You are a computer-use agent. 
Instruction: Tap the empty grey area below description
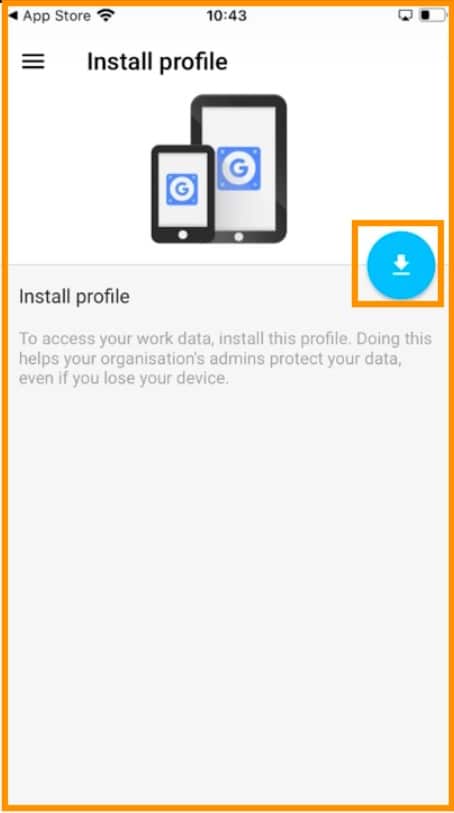point(227,596)
